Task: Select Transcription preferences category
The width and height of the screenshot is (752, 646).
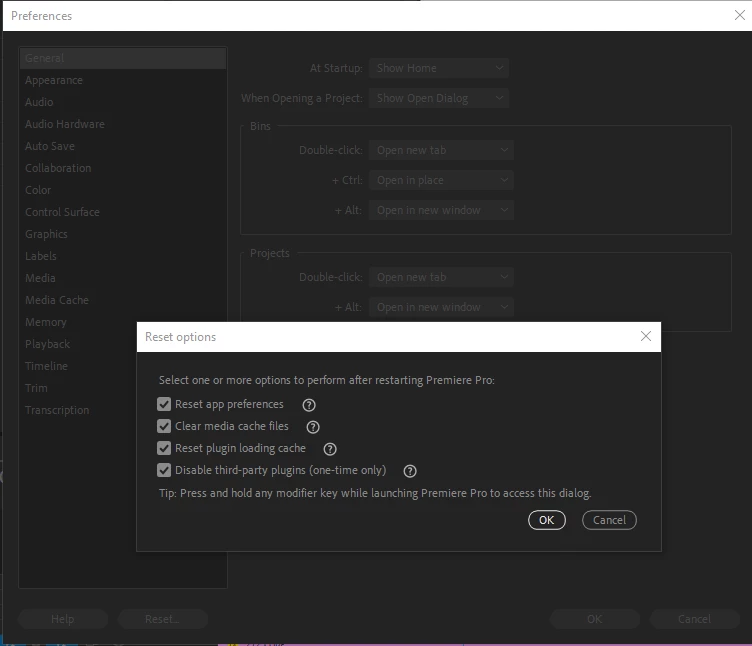Action: click(x=78, y=411)
